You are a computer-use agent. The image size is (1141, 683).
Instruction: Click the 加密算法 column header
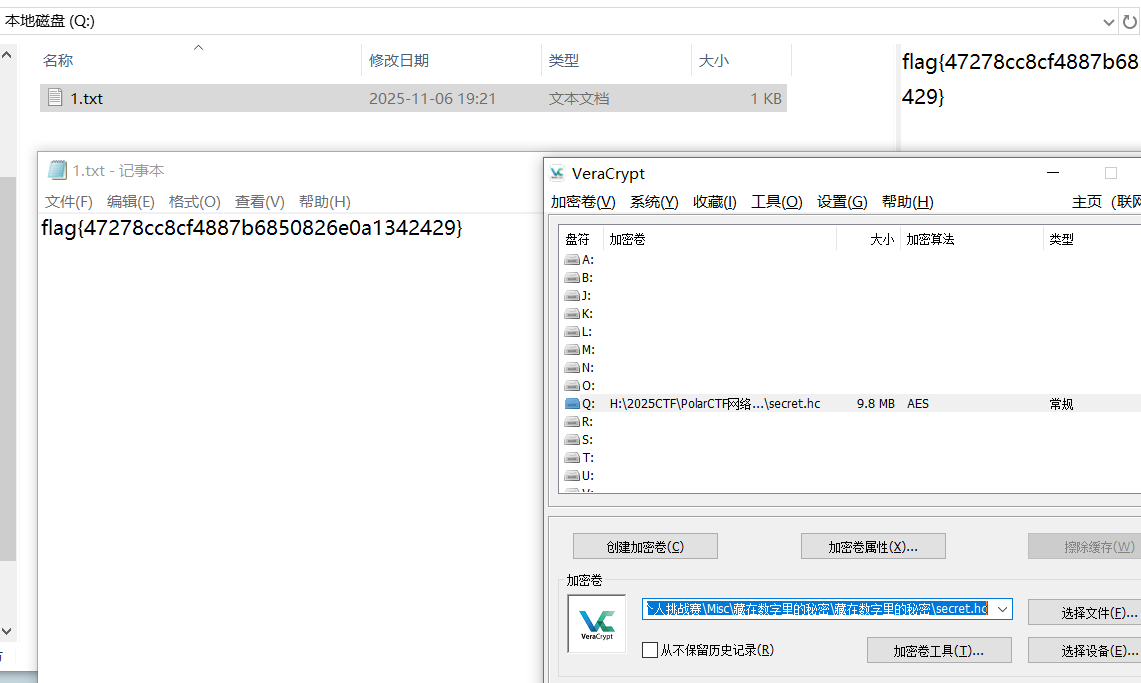[x=971, y=239]
